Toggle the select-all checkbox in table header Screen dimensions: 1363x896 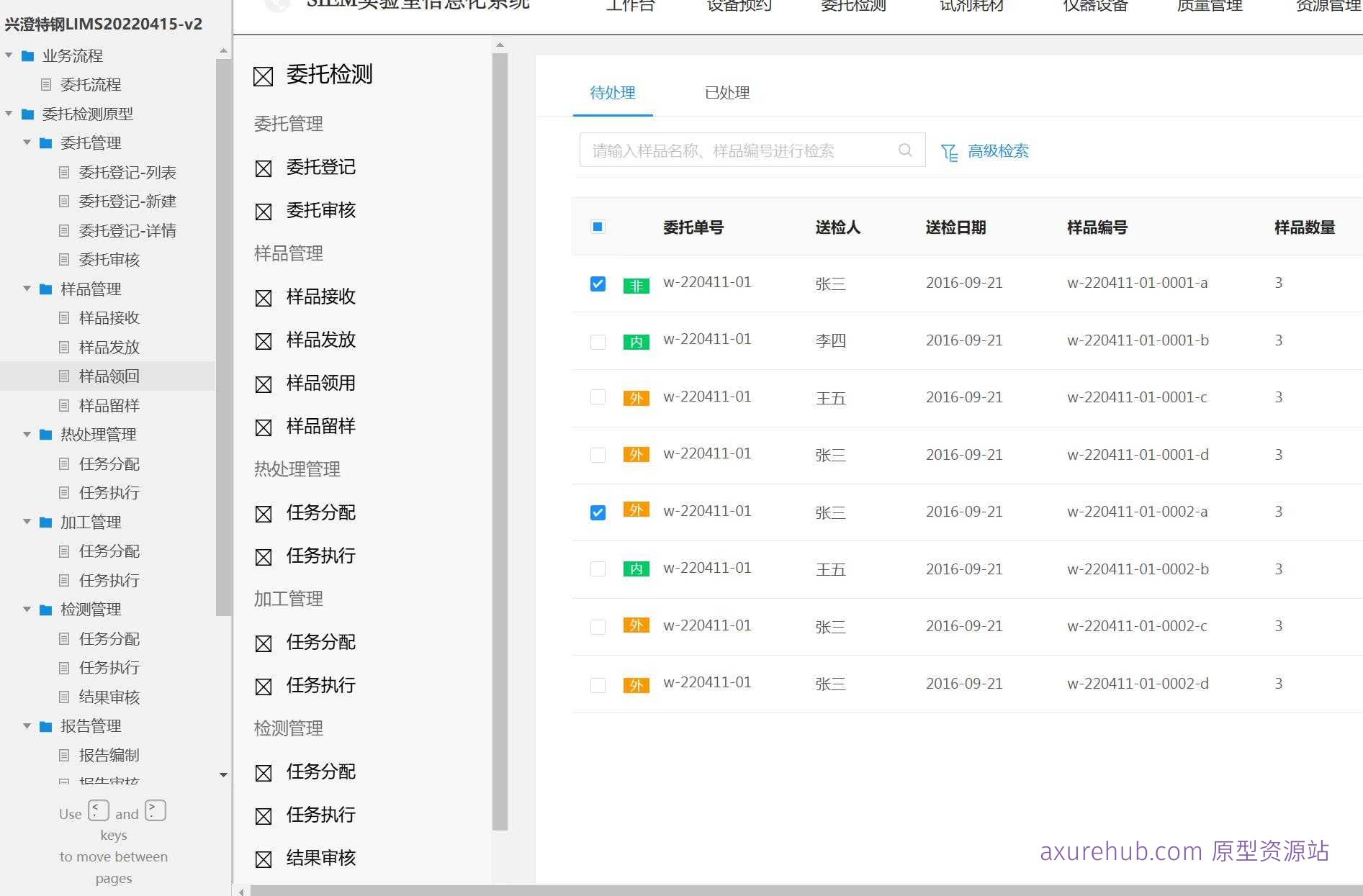click(597, 227)
